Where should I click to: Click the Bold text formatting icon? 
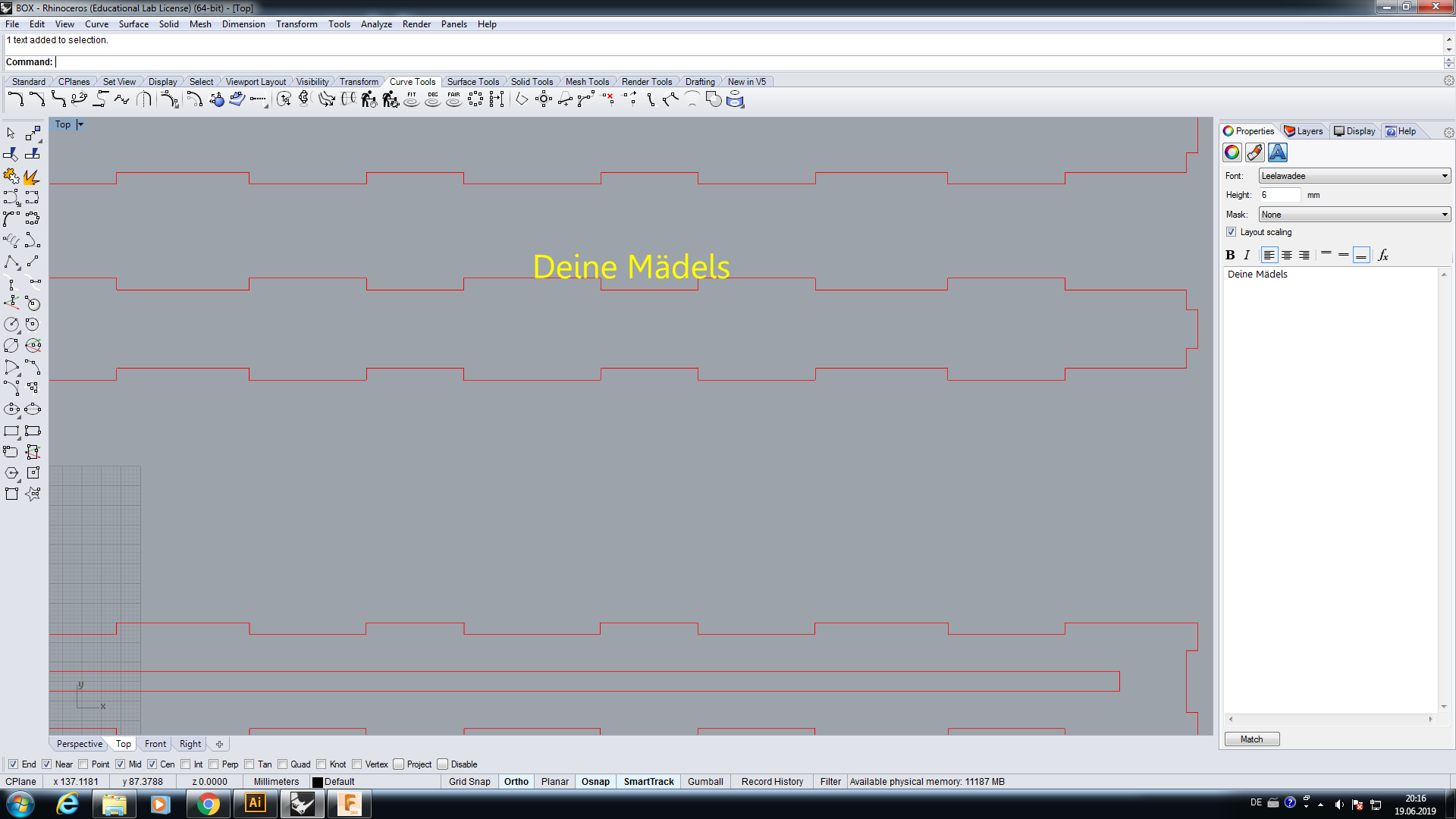tap(1230, 256)
